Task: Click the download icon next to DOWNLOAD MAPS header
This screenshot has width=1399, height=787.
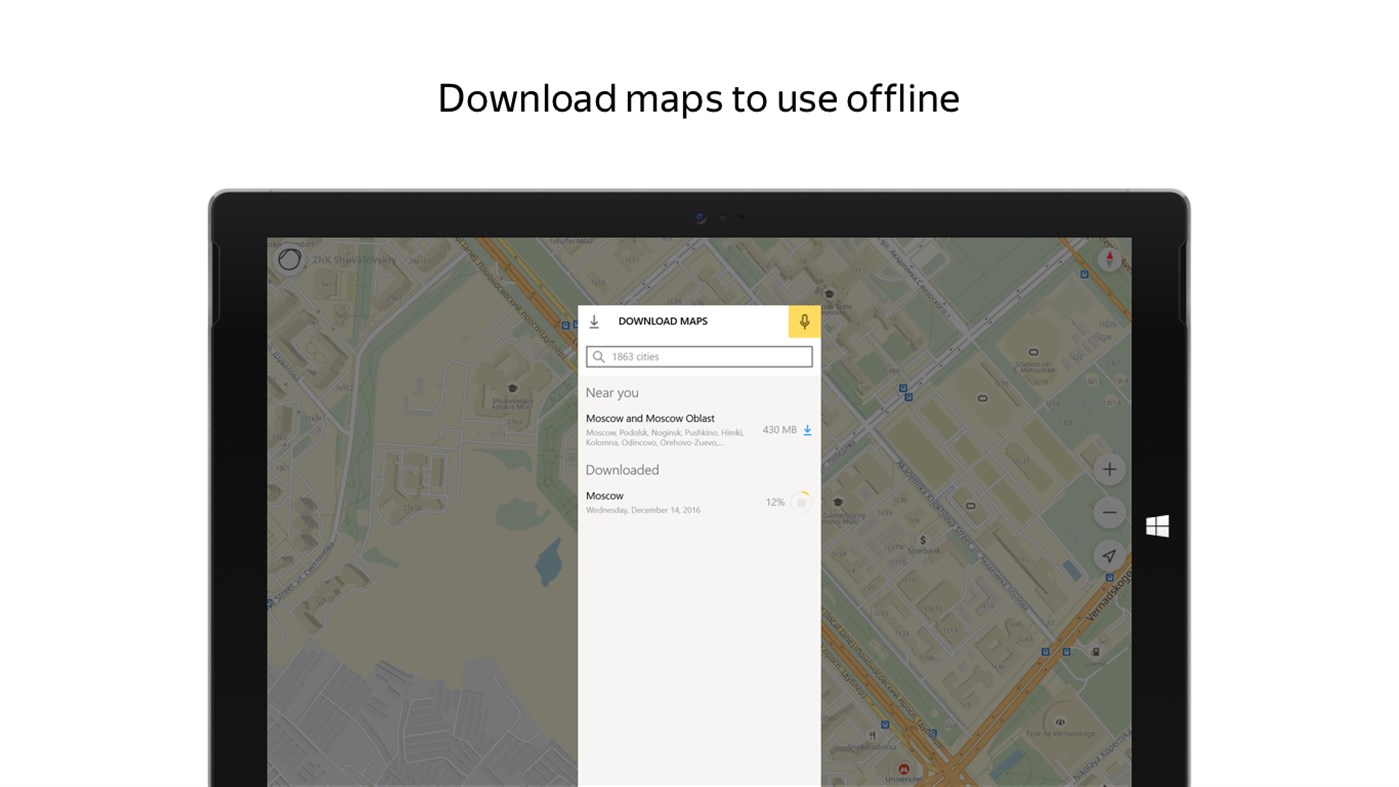Action: click(594, 321)
